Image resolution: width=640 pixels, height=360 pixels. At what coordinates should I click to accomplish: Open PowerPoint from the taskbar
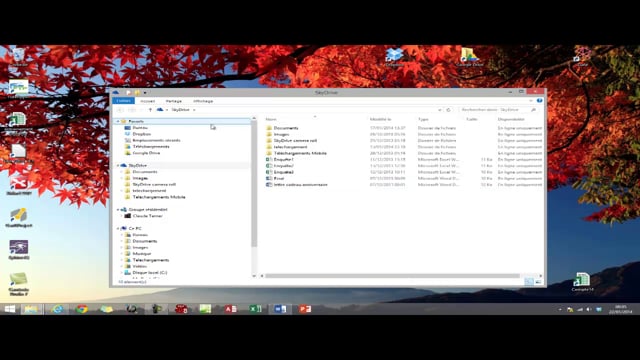(304, 309)
